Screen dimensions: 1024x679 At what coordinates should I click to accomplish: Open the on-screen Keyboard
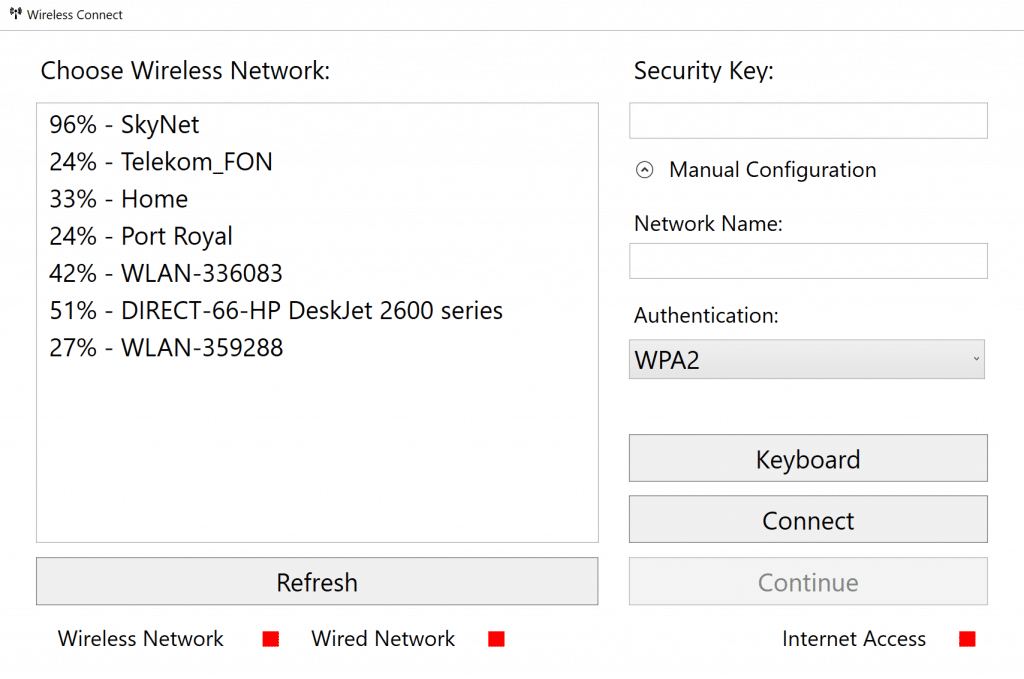click(x=808, y=458)
